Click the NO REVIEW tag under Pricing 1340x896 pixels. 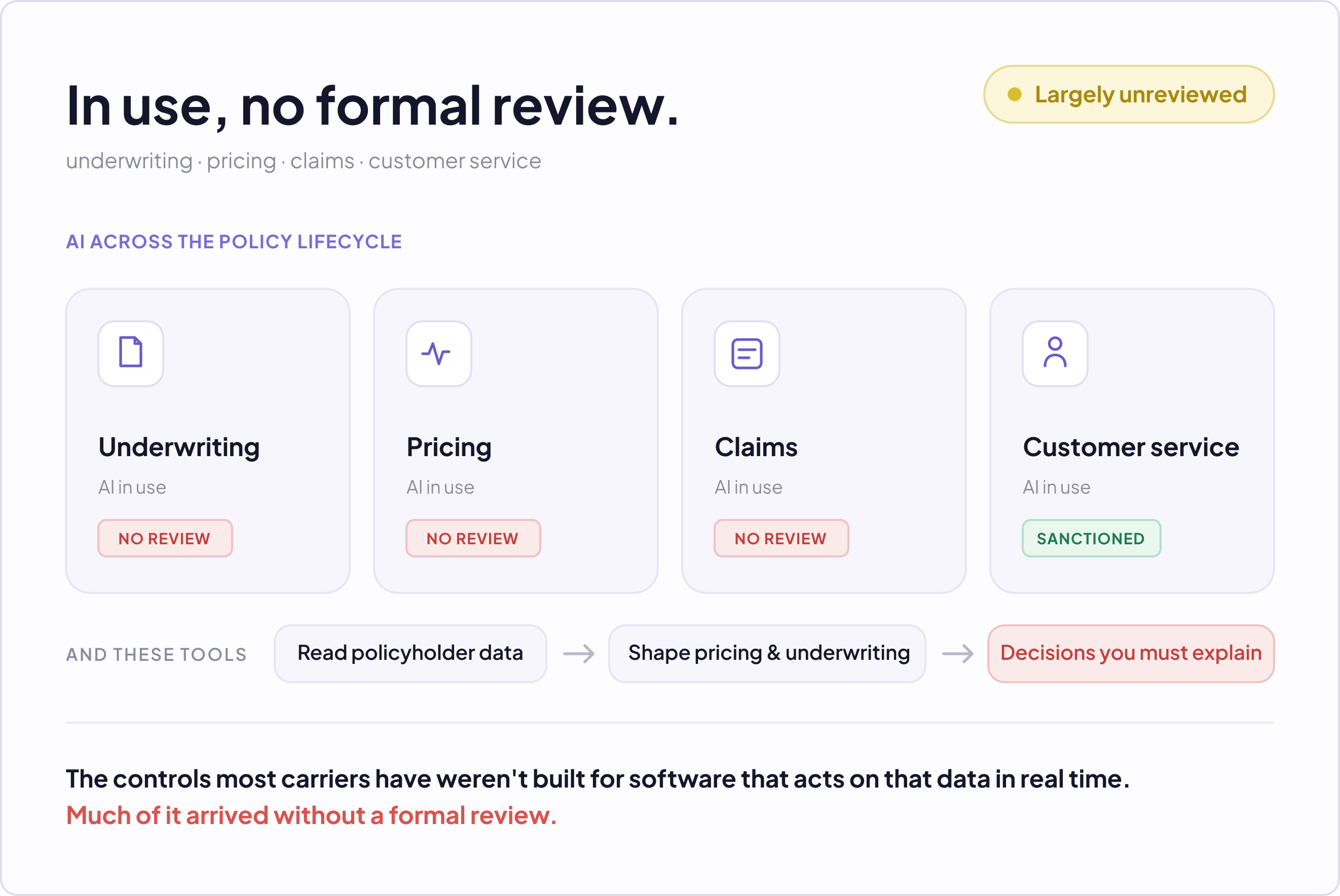click(473, 538)
